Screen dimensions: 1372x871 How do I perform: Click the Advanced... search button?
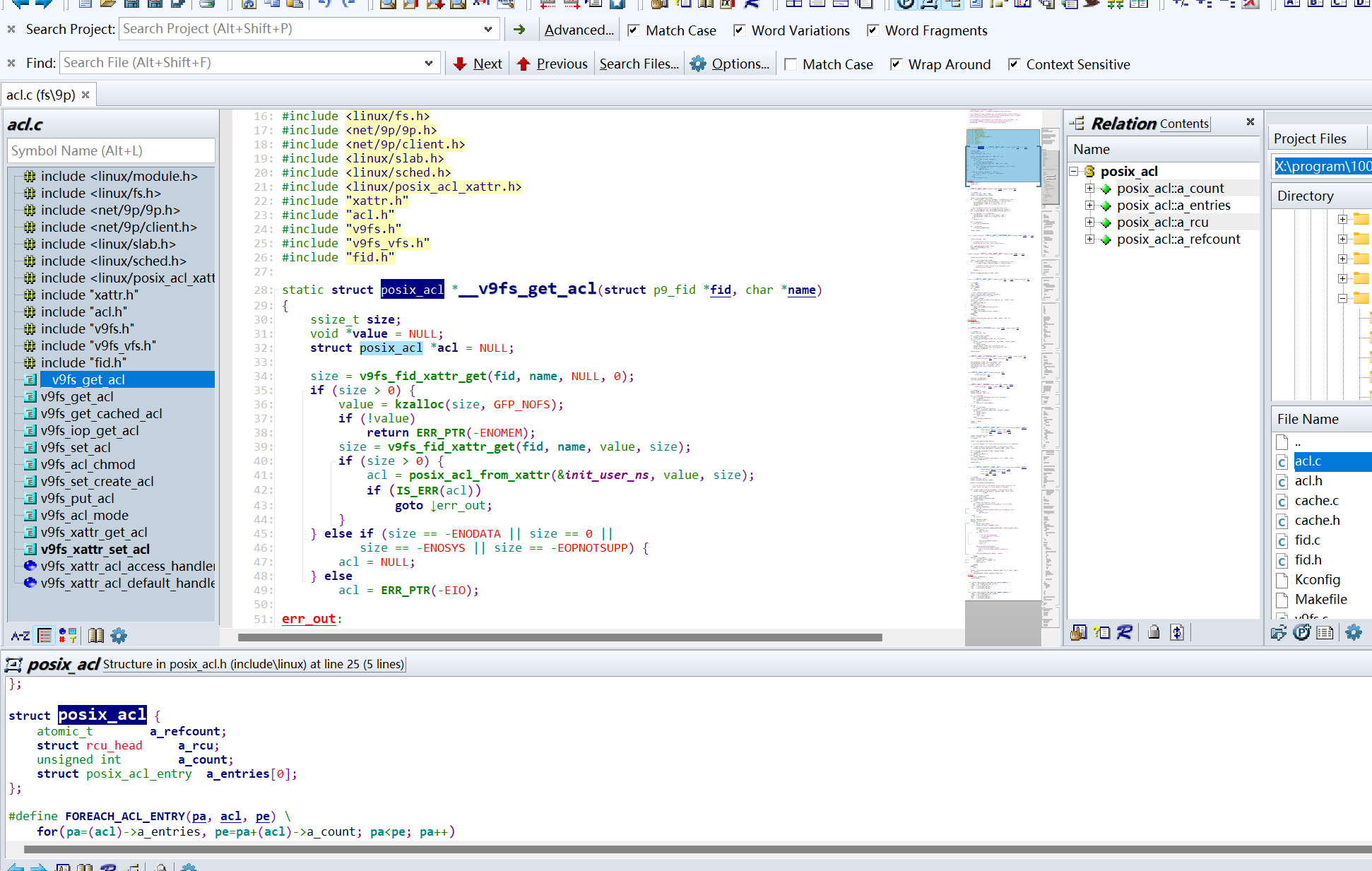point(579,30)
